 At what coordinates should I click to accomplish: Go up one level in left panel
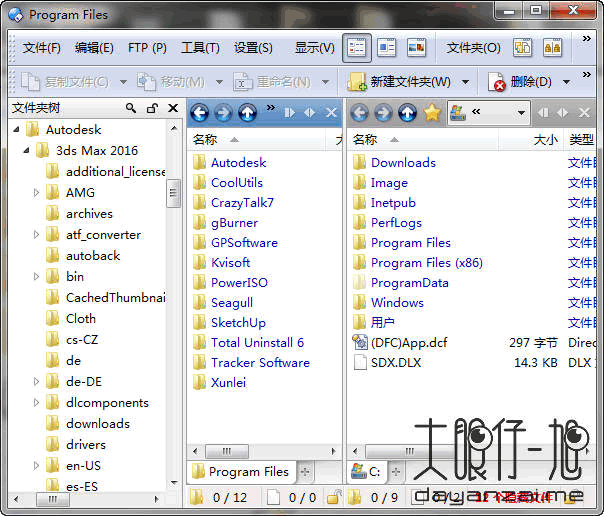(x=247, y=113)
